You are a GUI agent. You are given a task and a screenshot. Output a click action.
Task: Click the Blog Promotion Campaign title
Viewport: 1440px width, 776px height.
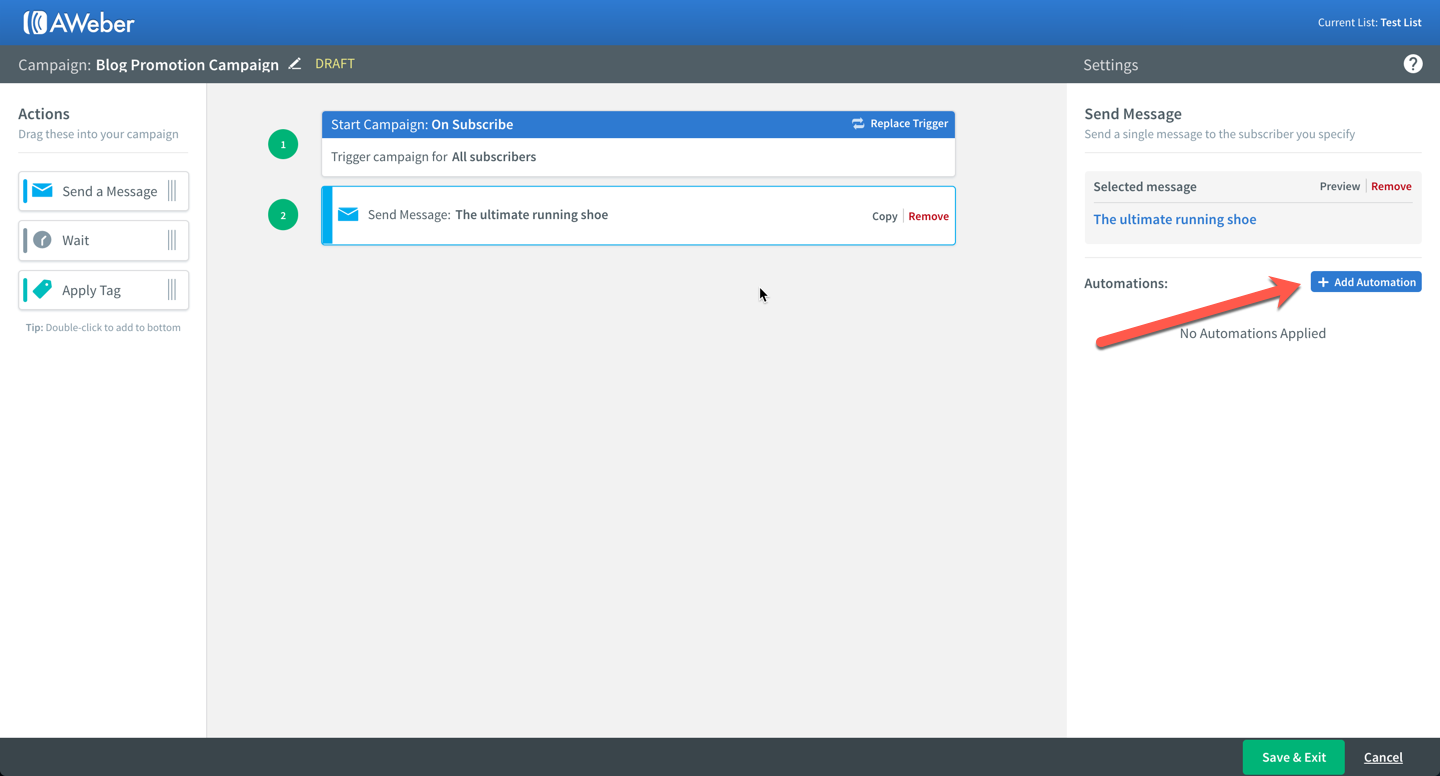point(187,64)
